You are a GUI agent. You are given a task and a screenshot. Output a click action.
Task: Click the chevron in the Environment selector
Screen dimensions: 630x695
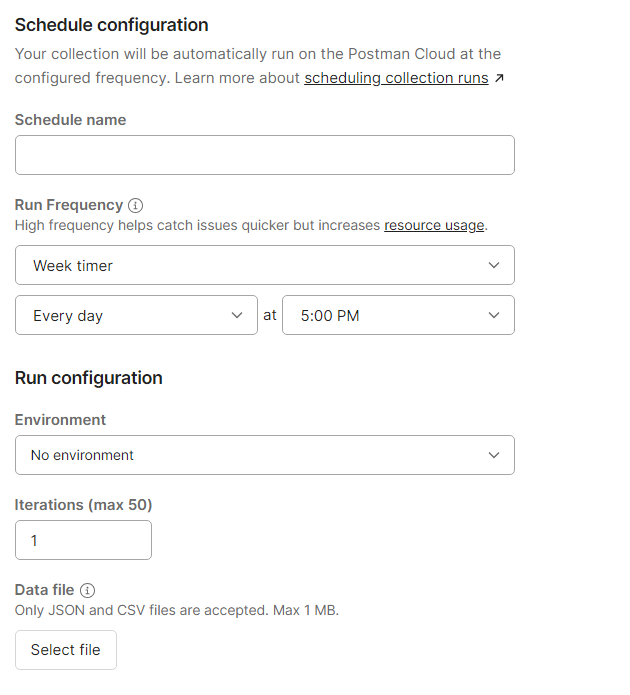coord(494,455)
